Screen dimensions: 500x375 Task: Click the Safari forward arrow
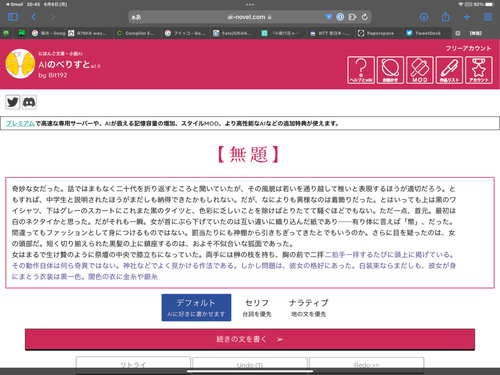pos(53,17)
